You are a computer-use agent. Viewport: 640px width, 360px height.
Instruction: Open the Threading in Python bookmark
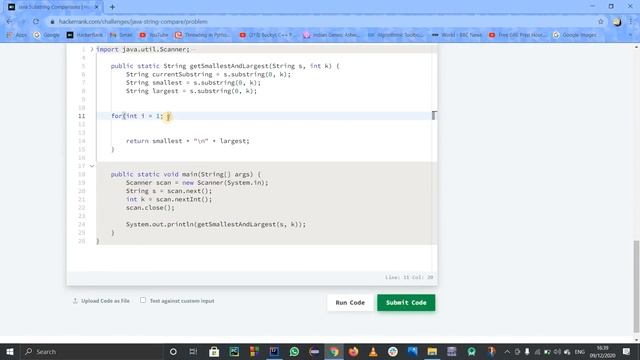coord(202,35)
